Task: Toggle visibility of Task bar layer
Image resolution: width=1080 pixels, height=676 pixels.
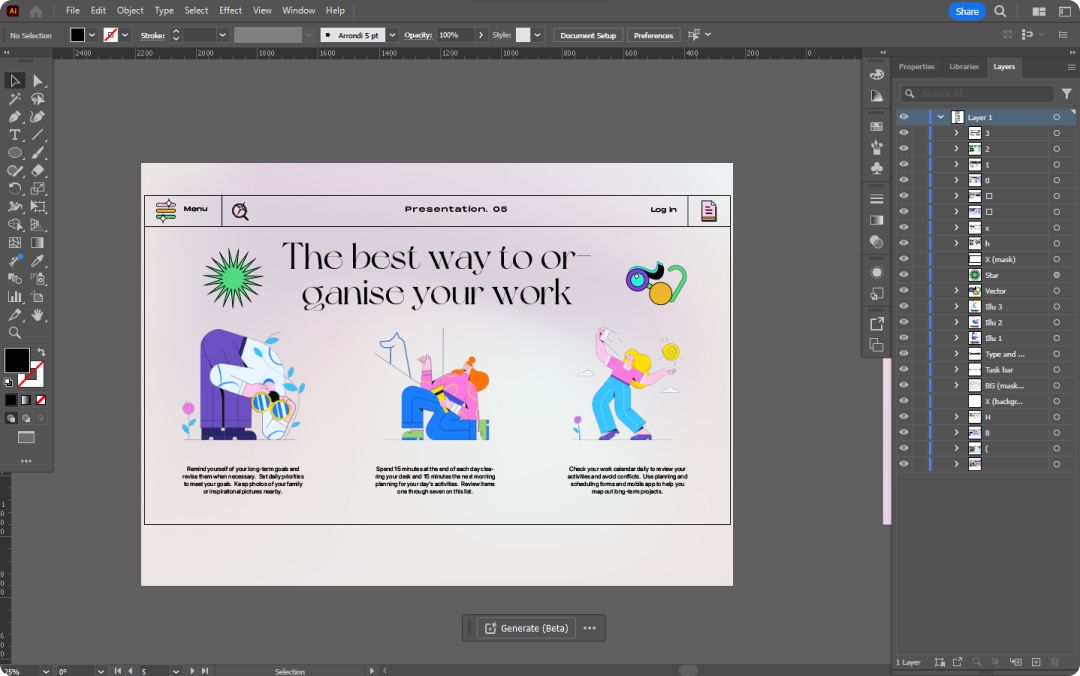Action: click(904, 370)
